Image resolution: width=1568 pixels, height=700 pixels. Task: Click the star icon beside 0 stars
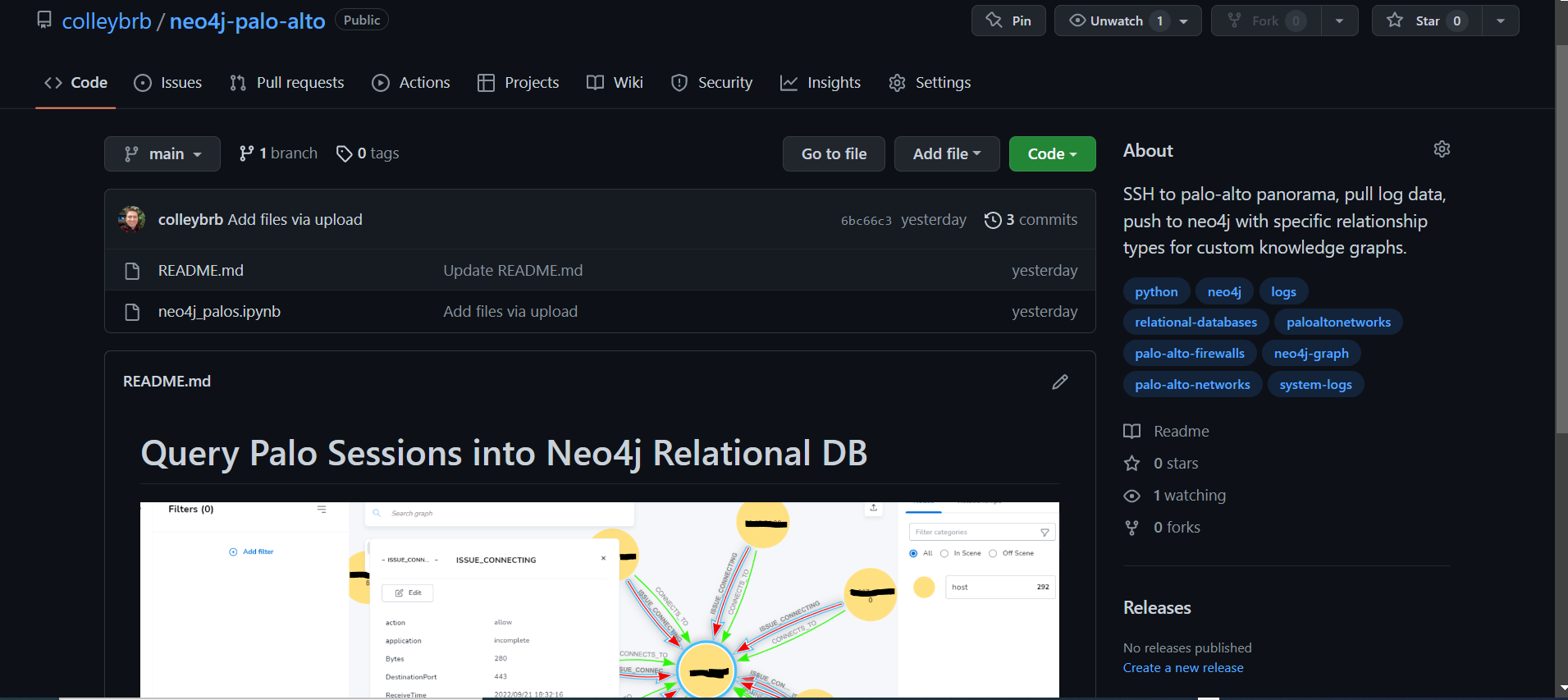[x=1131, y=464]
